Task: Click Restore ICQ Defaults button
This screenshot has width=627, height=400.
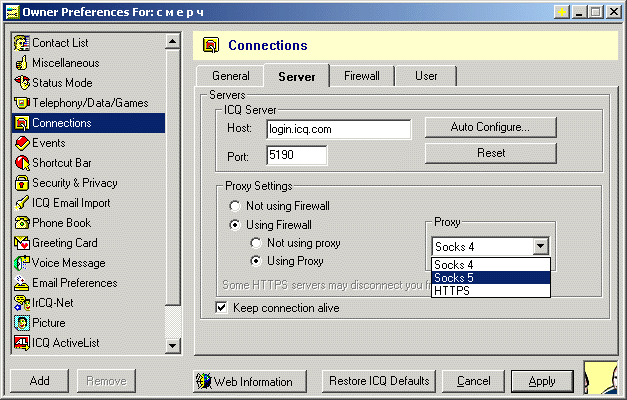Action: point(379,381)
